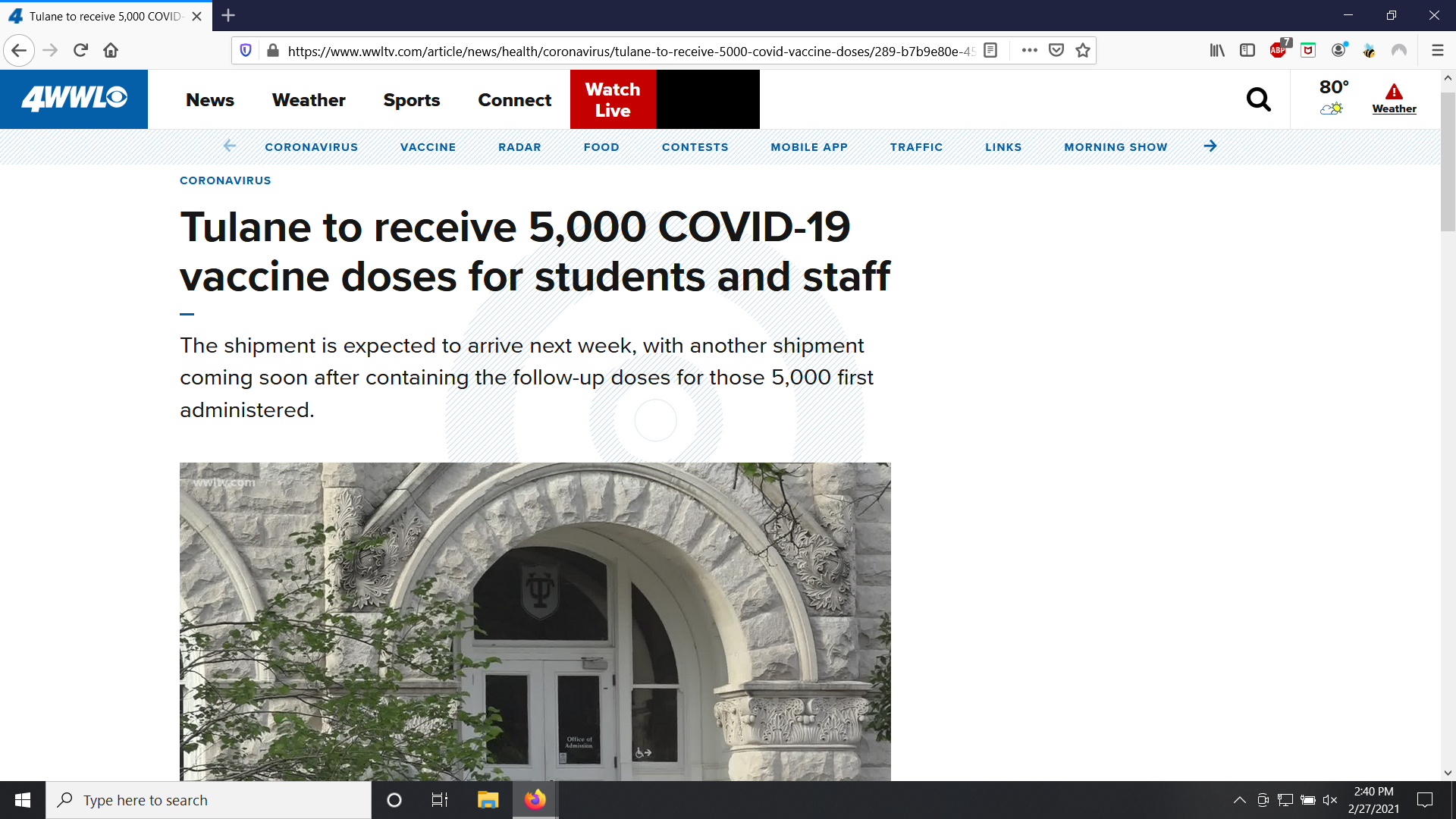Open Firefox Library icon
The height and width of the screenshot is (819, 1456).
tap(1217, 51)
